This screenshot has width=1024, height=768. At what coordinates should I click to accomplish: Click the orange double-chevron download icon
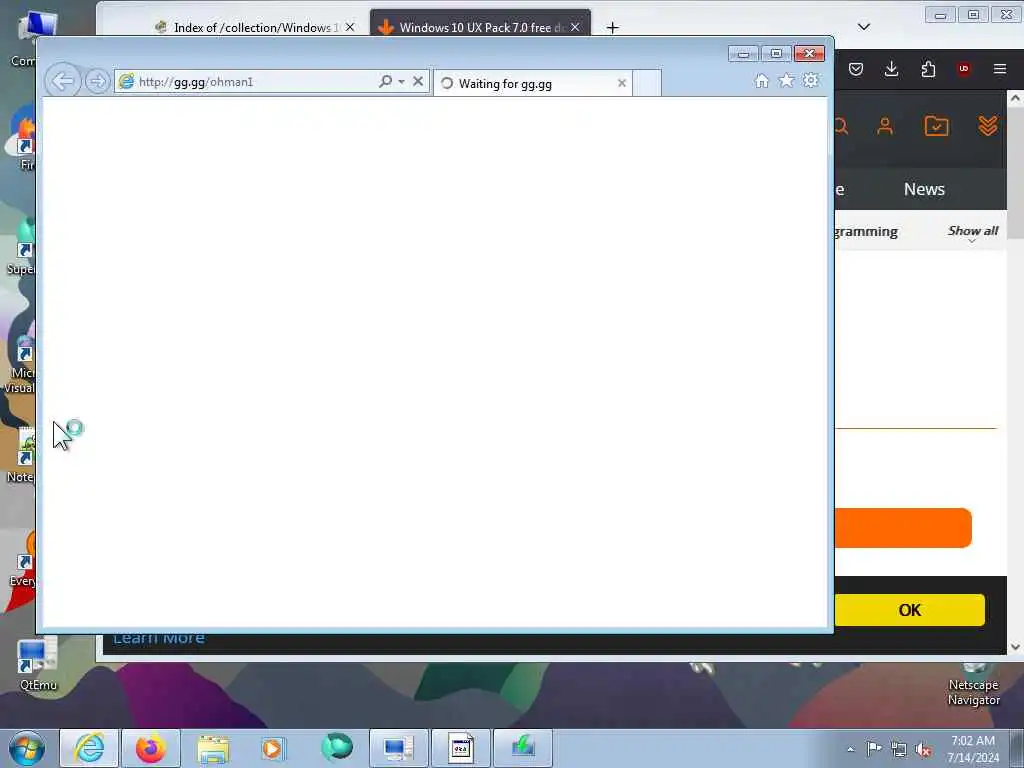[x=987, y=125]
